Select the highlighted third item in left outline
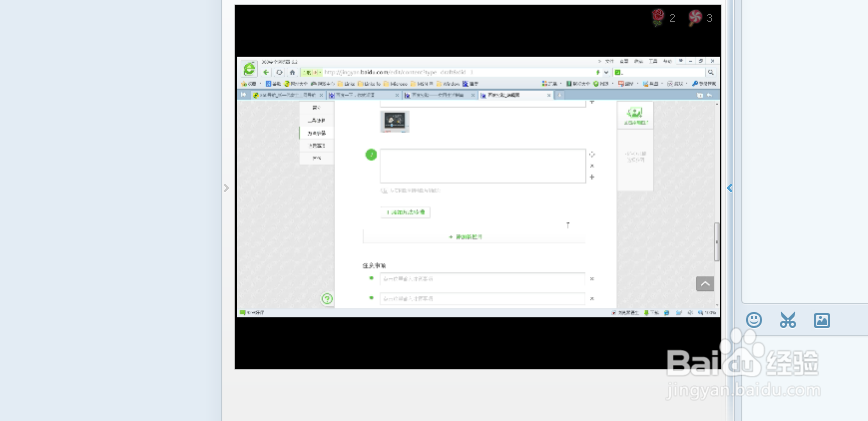 [x=317, y=133]
